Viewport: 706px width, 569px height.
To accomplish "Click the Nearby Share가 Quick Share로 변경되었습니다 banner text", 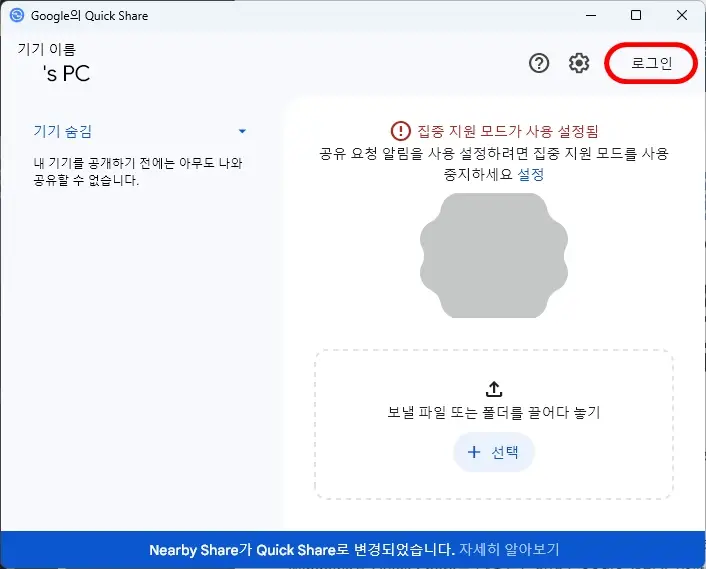I will (x=302, y=550).
